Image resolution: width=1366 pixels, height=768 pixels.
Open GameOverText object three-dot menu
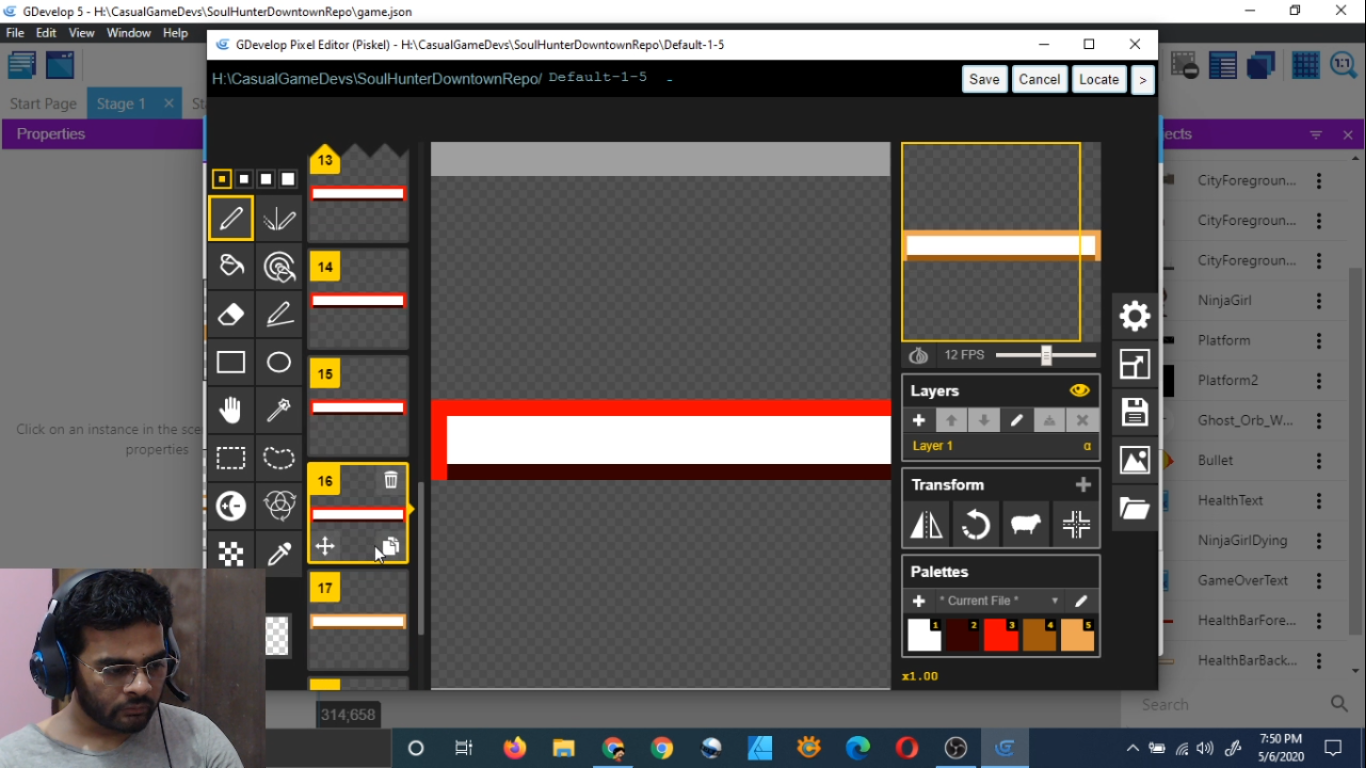point(1319,581)
